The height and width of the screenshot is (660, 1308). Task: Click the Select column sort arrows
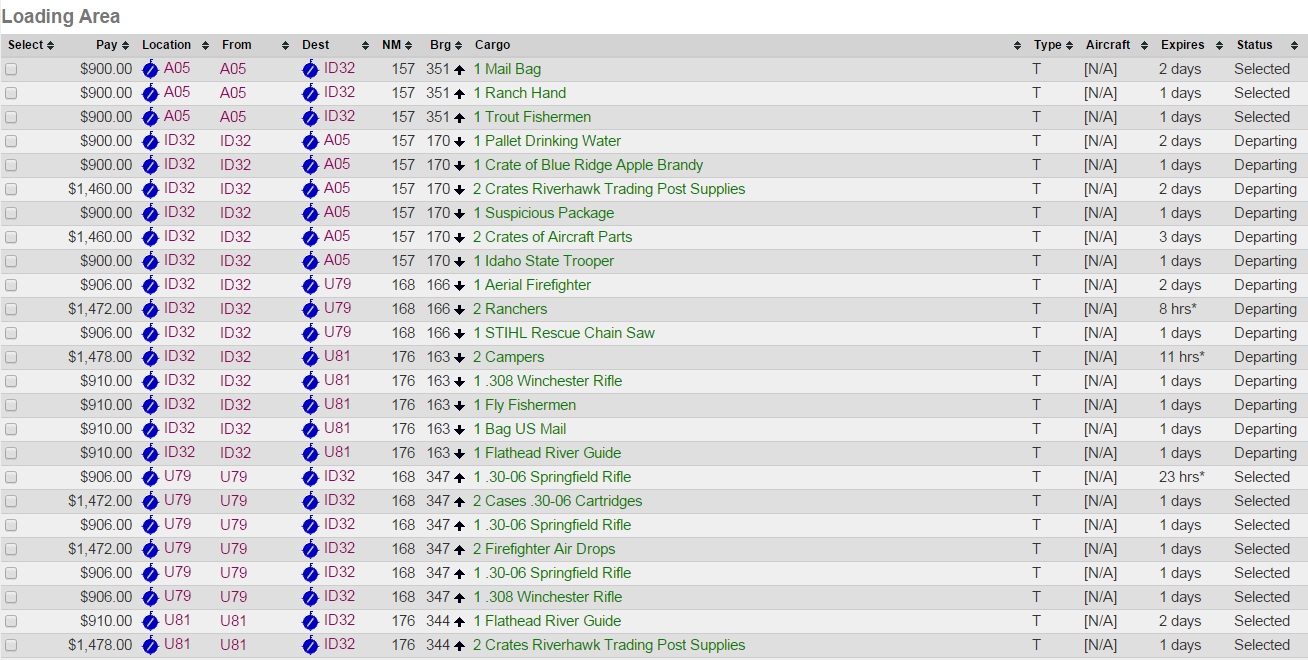[50, 45]
